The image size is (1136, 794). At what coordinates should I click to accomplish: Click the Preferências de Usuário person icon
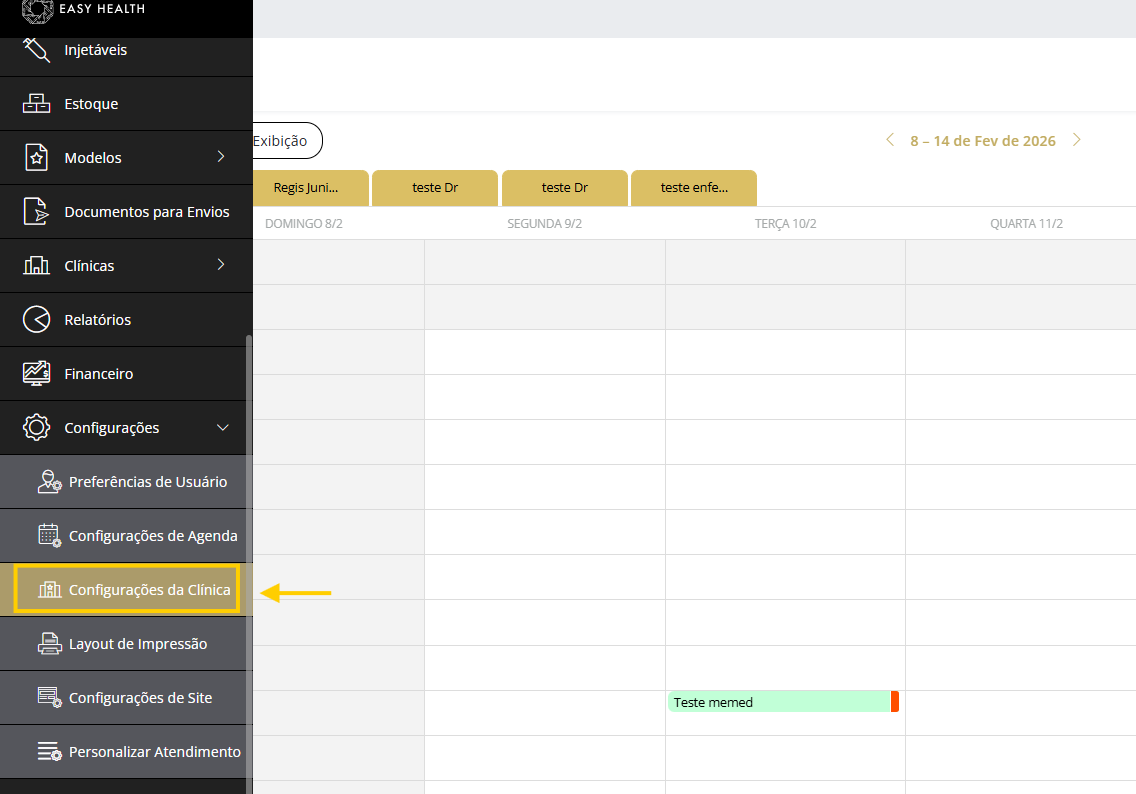pyautogui.click(x=49, y=482)
